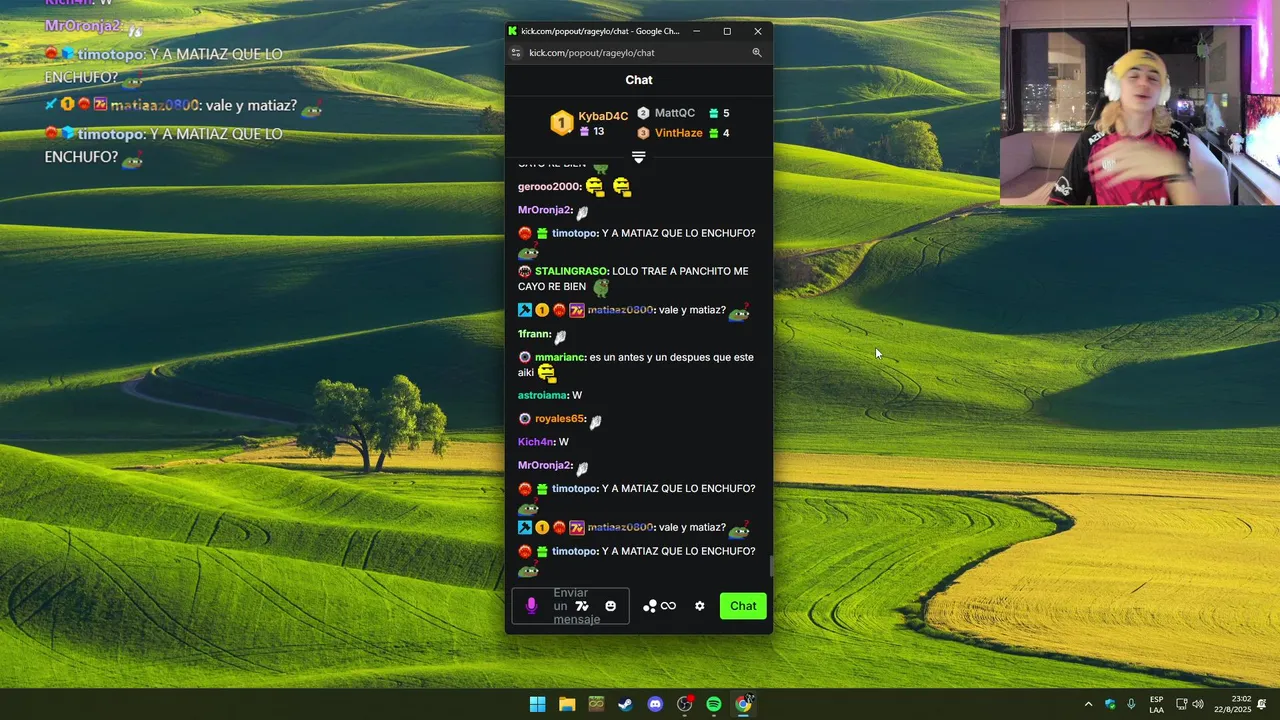Click username astroiama in chat
The image size is (1280, 720).
543,395
